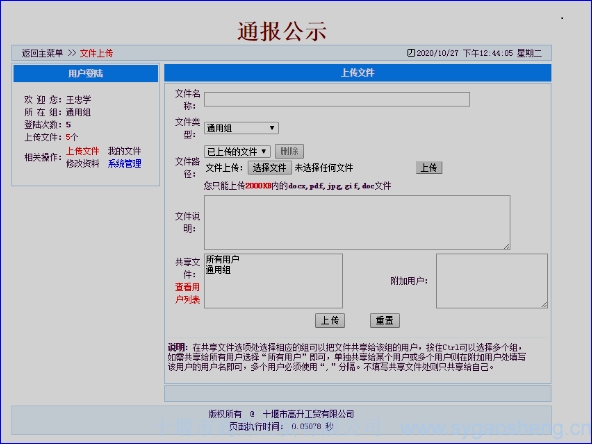
Task: Click the 上传文件 link in the sidebar
Action: 83,151
